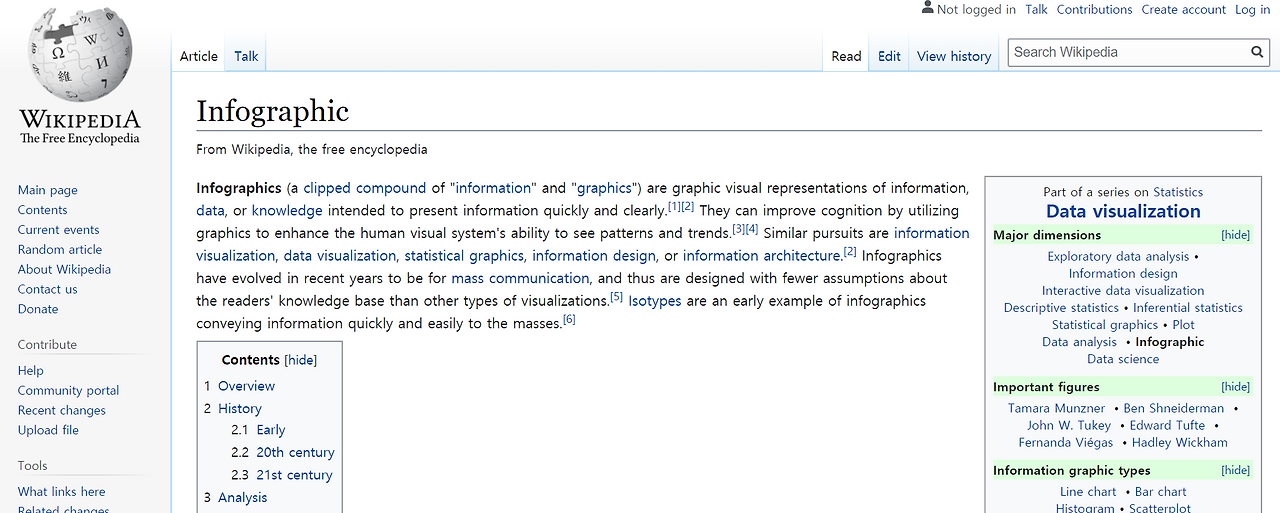Jump to 1 Overview in contents
The image size is (1280, 513).
click(x=239, y=386)
